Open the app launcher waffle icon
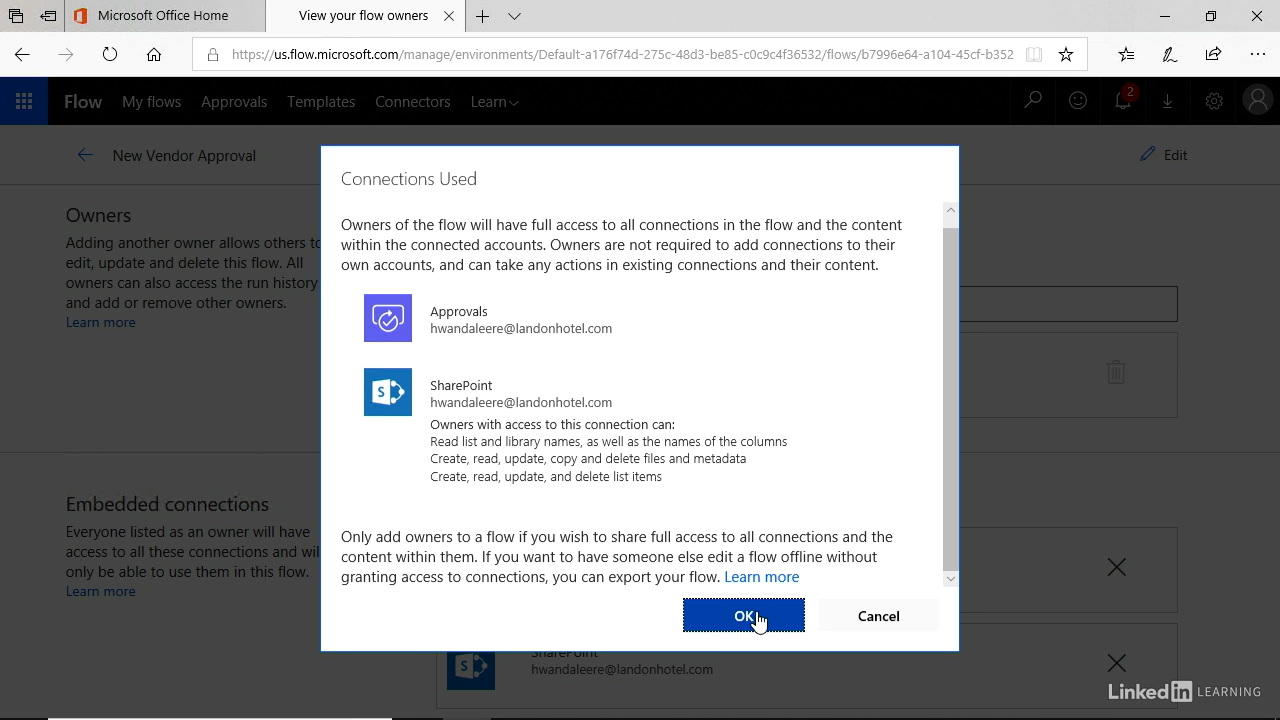The width and height of the screenshot is (1280, 720). [24, 101]
